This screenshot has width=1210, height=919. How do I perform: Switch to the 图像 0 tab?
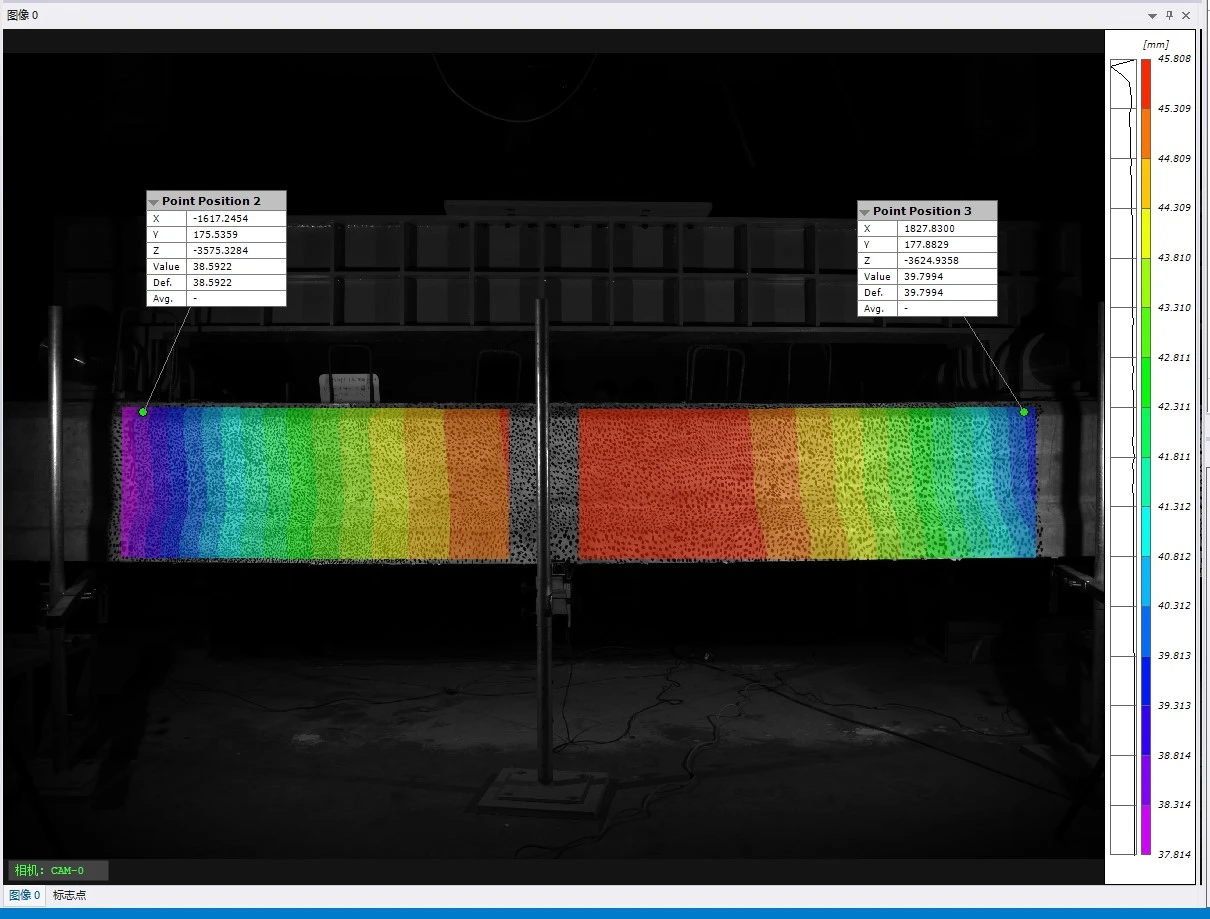point(24,895)
